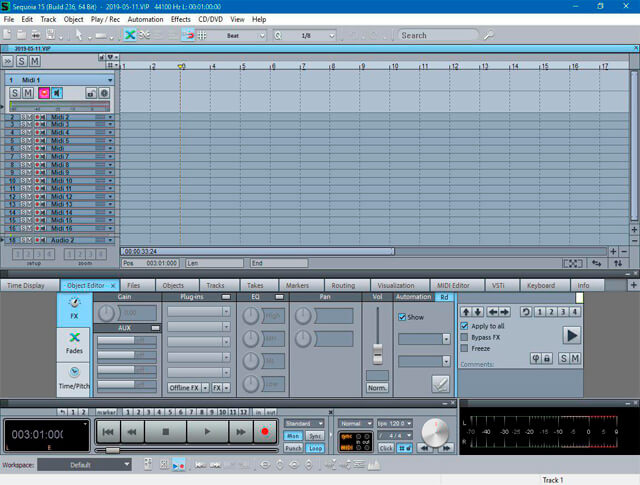Click the Search field in toolbar
Screen dimensions: 640x485
tap(436, 35)
